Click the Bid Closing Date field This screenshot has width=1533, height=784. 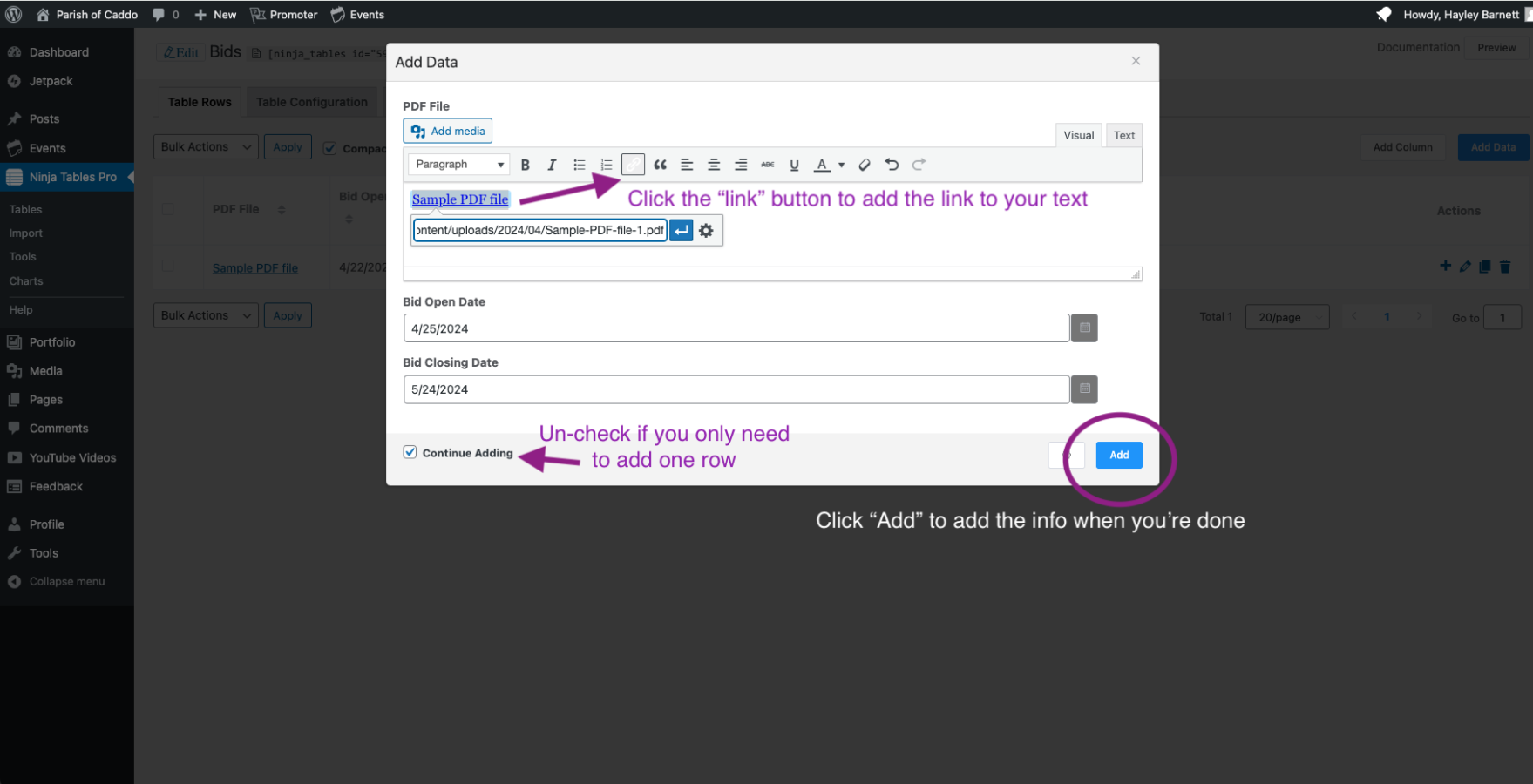pos(736,389)
